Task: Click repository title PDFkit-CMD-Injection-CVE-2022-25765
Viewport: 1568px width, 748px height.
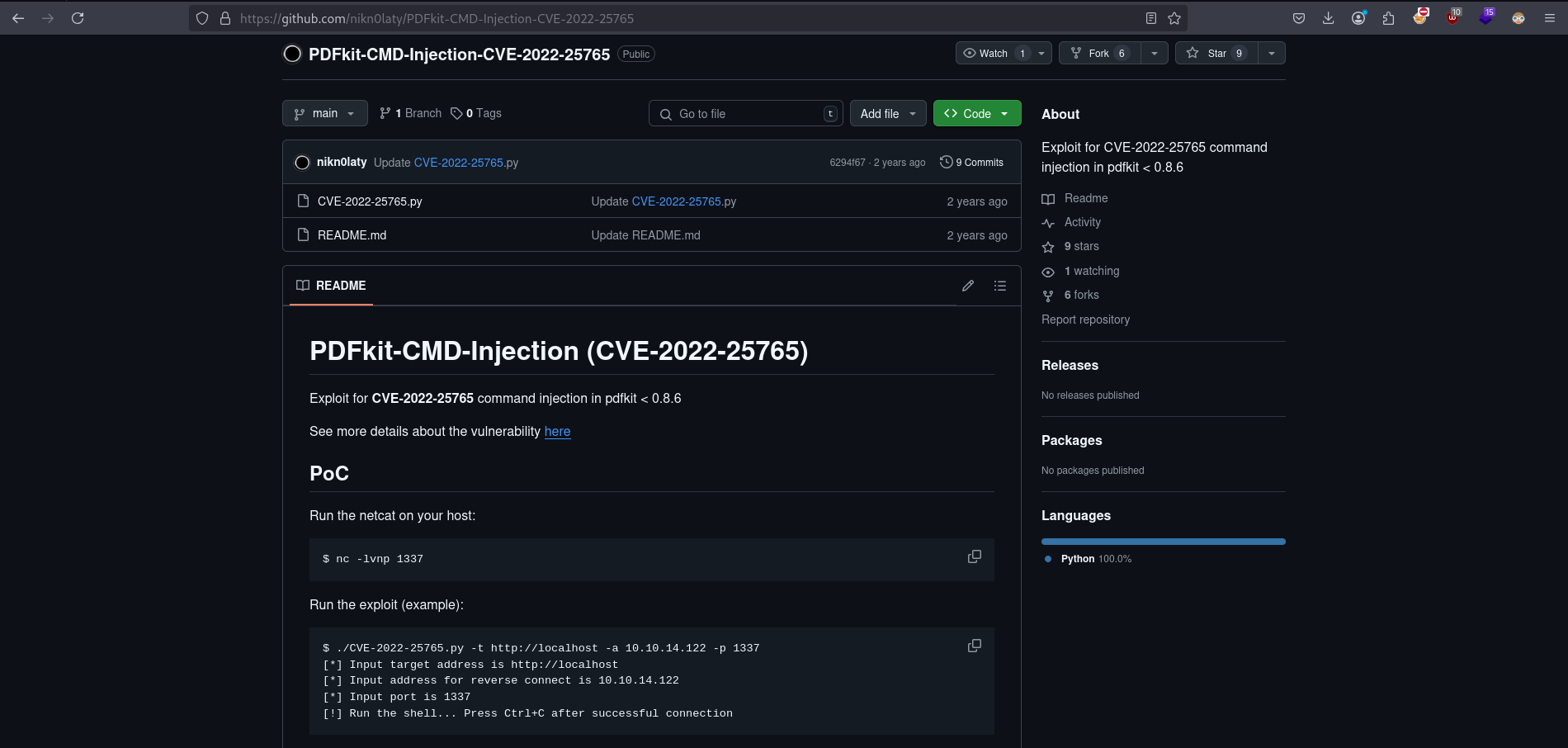Action: point(459,54)
